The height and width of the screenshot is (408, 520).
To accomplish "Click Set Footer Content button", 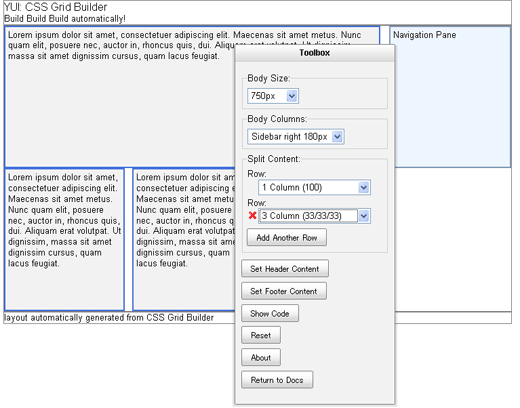I will (x=284, y=291).
